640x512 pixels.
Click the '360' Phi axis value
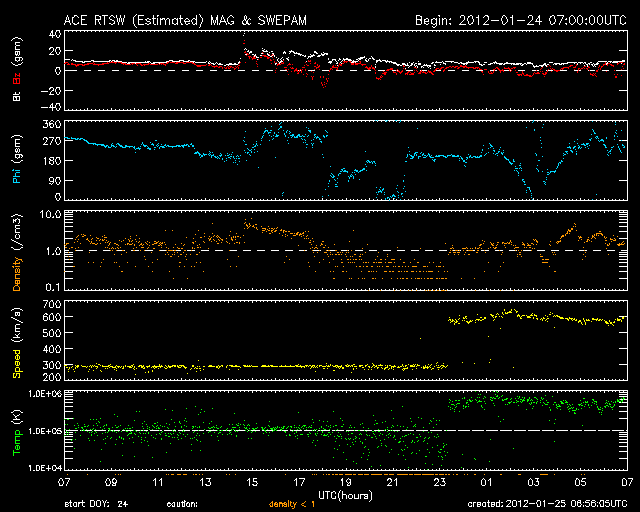tap(52, 125)
